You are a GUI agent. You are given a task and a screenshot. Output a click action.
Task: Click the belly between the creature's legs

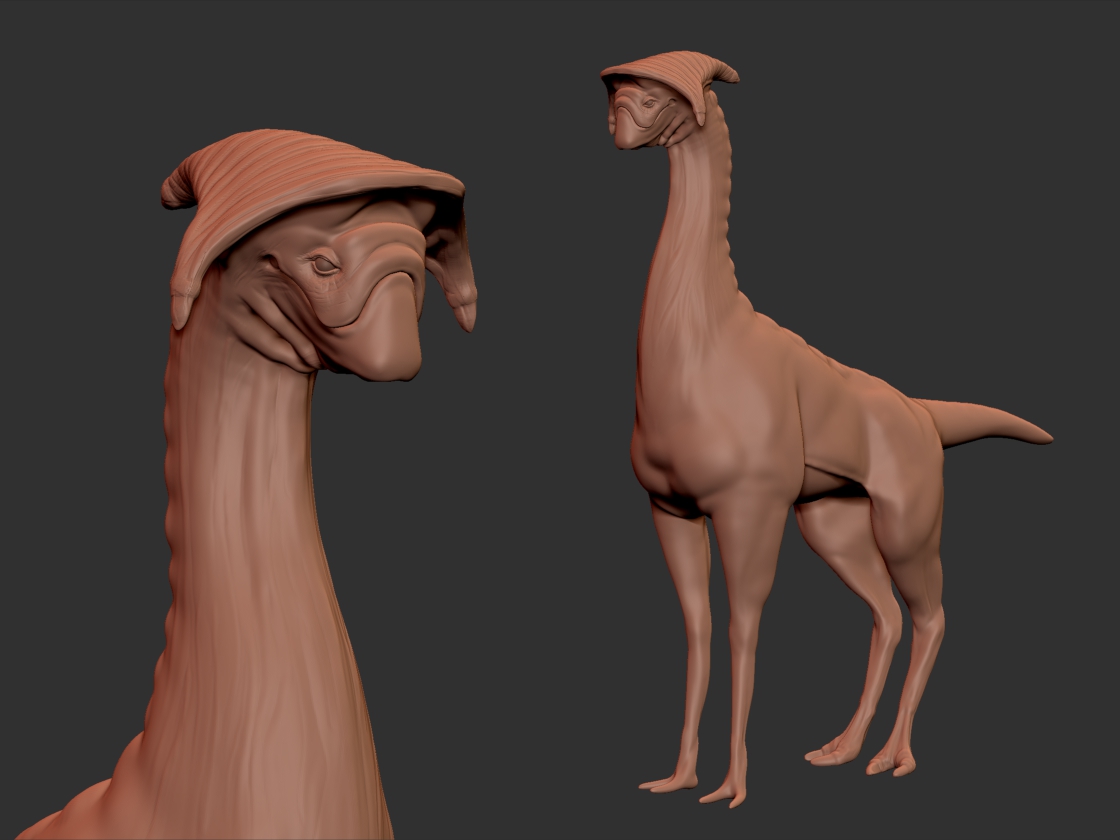tap(829, 486)
